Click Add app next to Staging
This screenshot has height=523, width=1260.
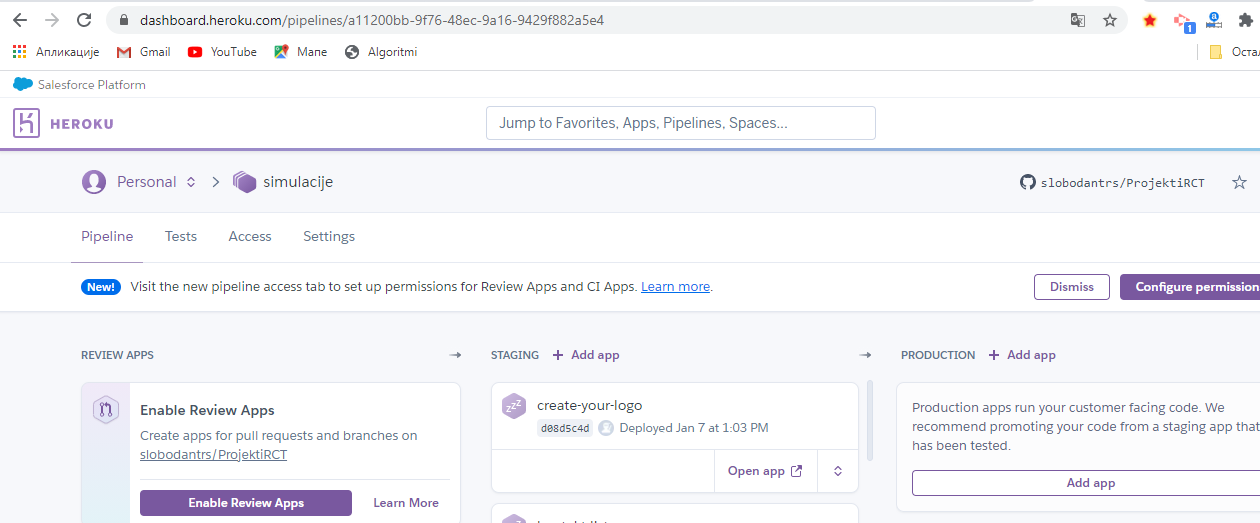pos(586,355)
